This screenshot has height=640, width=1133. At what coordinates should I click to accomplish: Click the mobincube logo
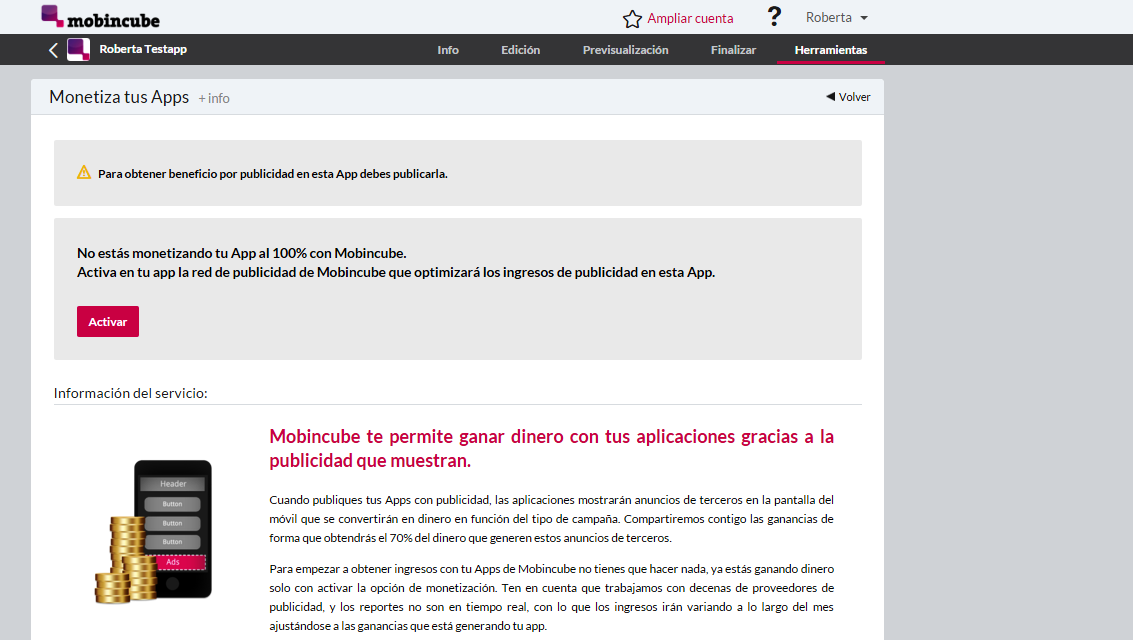[x=100, y=17]
